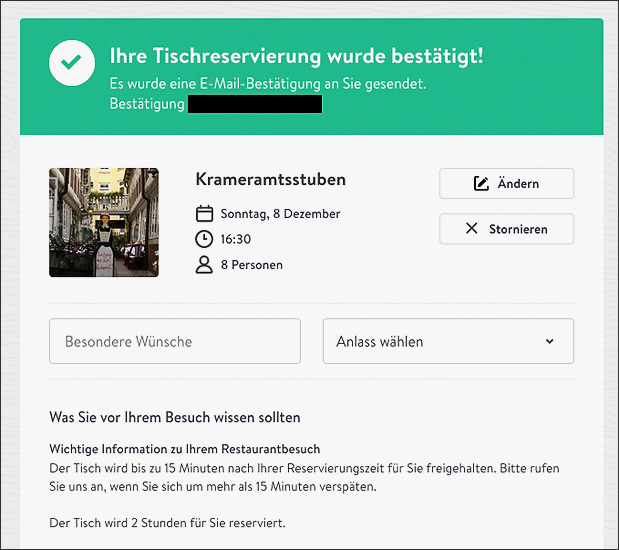Select the date text Sonntag, 8 Dezember
The image size is (619, 550).
click(280, 213)
